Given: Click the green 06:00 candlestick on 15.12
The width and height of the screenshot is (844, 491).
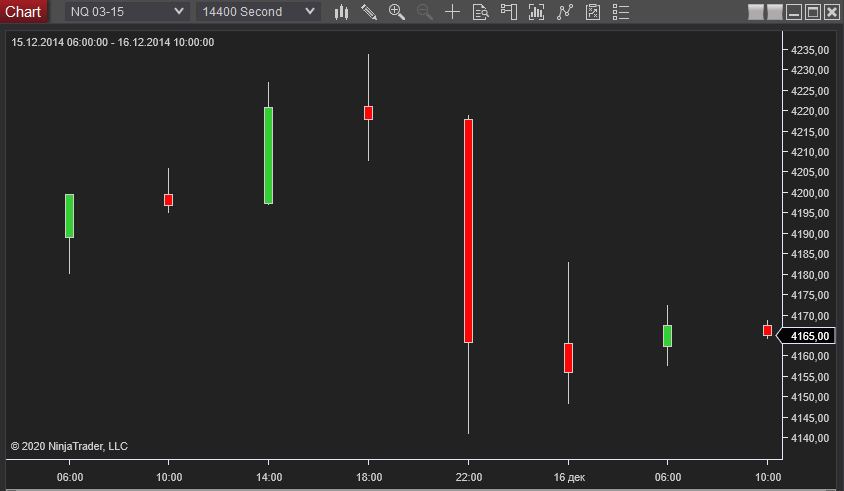Looking at the screenshot, I should (x=69, y=216).
